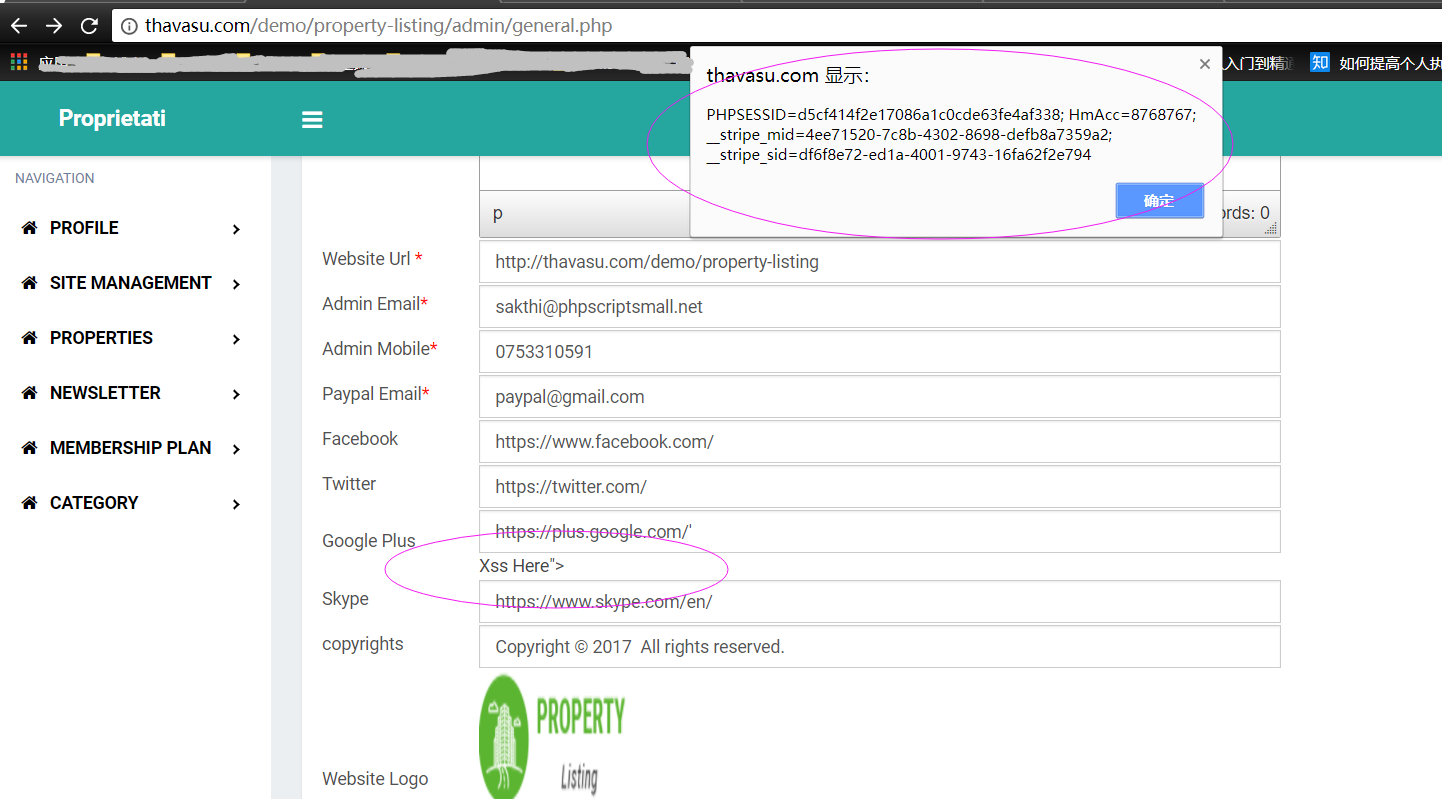Click the site info icon in address bar
The width and height of the screenshot is (1442, 799).
pos(129,27)
